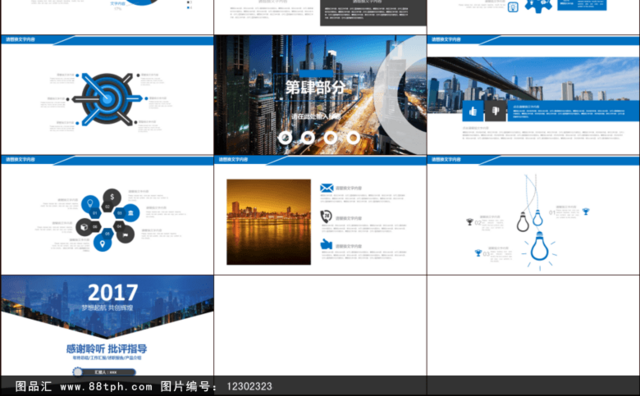Click the dark thumbs-down square icon
Image resolution: width=640 pixels, height=396 pixels.
495,111
